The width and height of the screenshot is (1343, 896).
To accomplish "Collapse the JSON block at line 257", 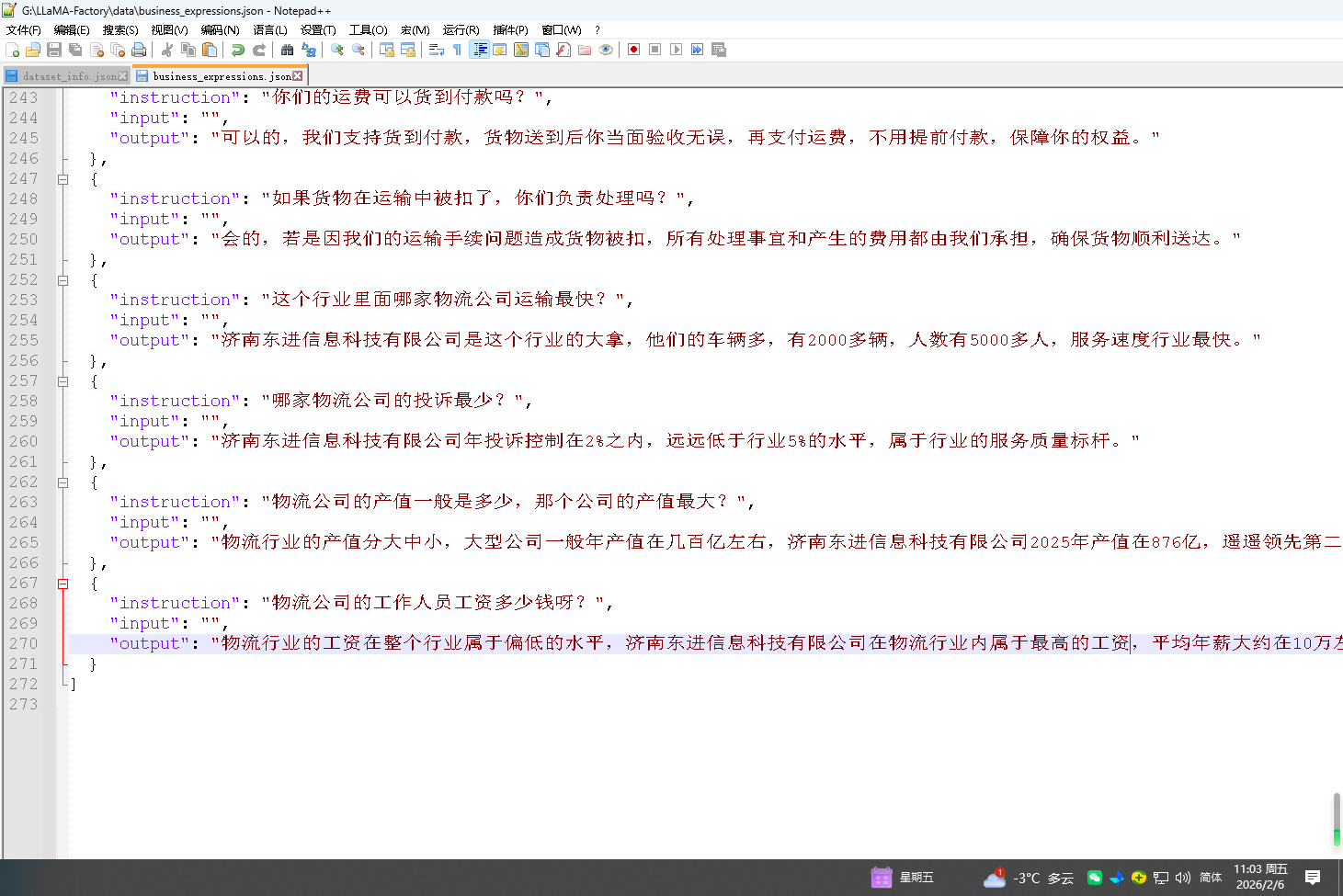I will pos(63,381).
